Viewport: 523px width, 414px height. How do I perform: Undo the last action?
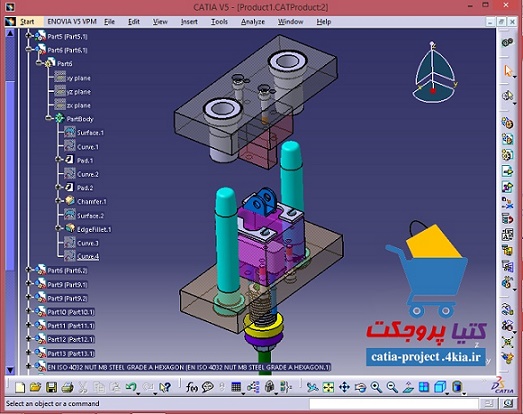tap(130, 387)
